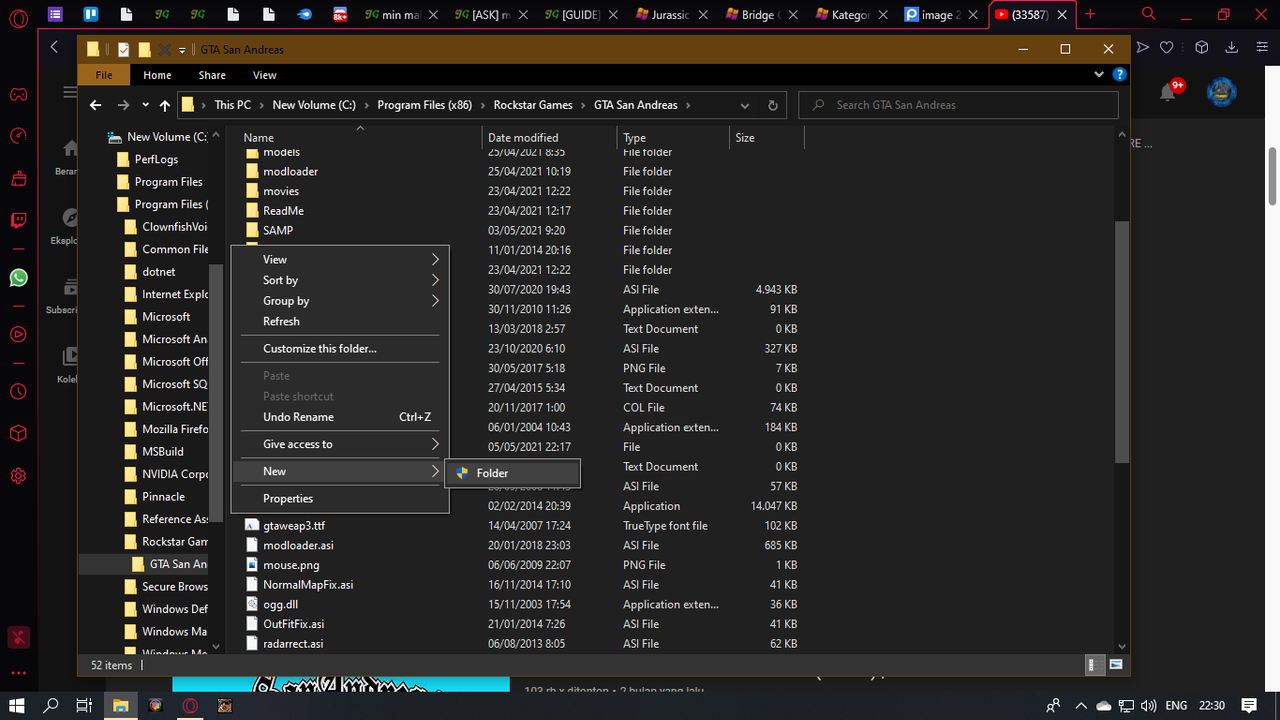Click Program Files (x86) breadcrumb
The image size is (1280, 720).
[x=425, y=105]
